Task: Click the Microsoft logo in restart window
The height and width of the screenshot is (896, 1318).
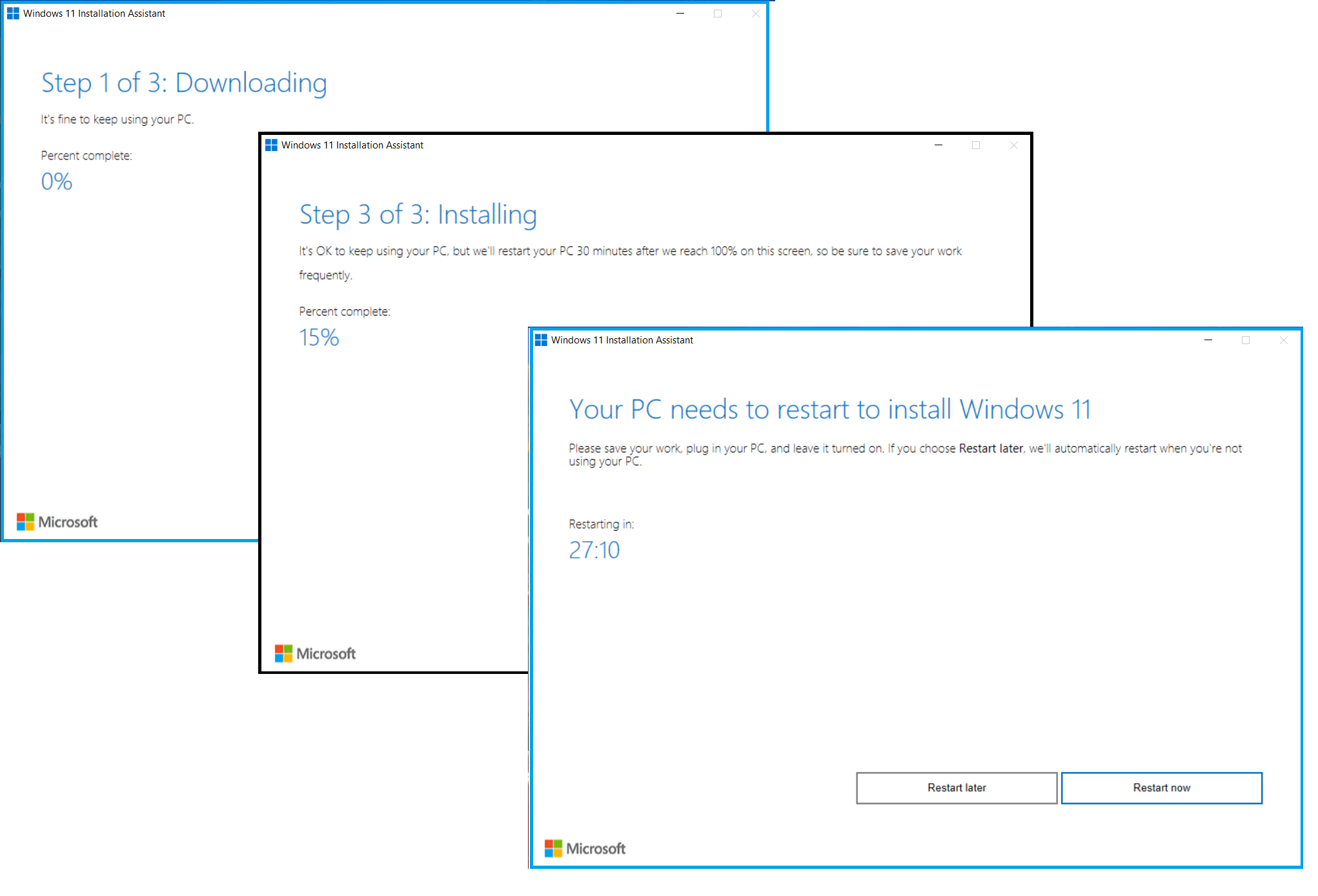Action: click(585, 848)
